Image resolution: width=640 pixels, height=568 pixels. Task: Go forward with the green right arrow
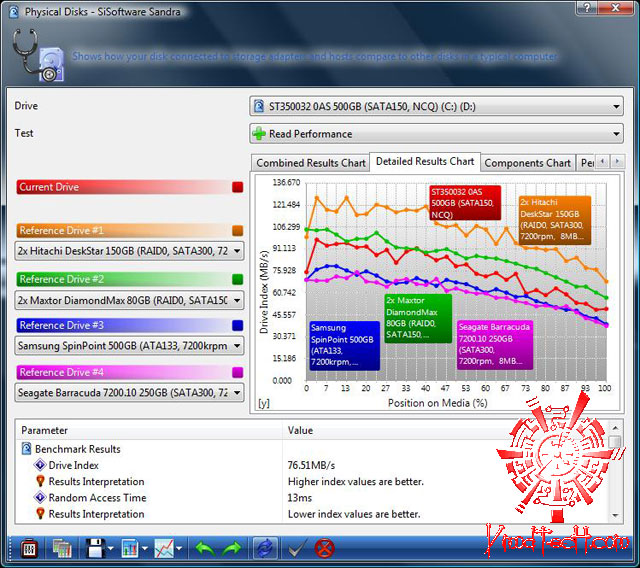click(x=231, y=549)
